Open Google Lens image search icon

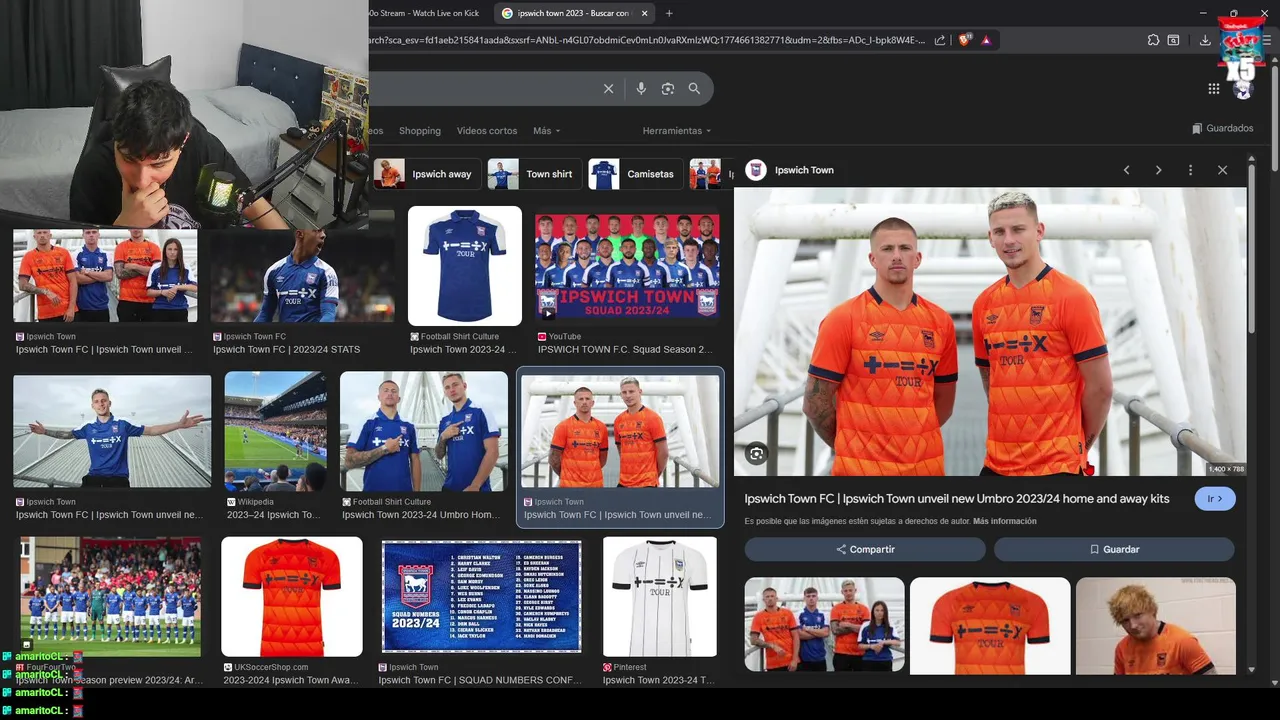pyautogui.click(x=668, y=89)
